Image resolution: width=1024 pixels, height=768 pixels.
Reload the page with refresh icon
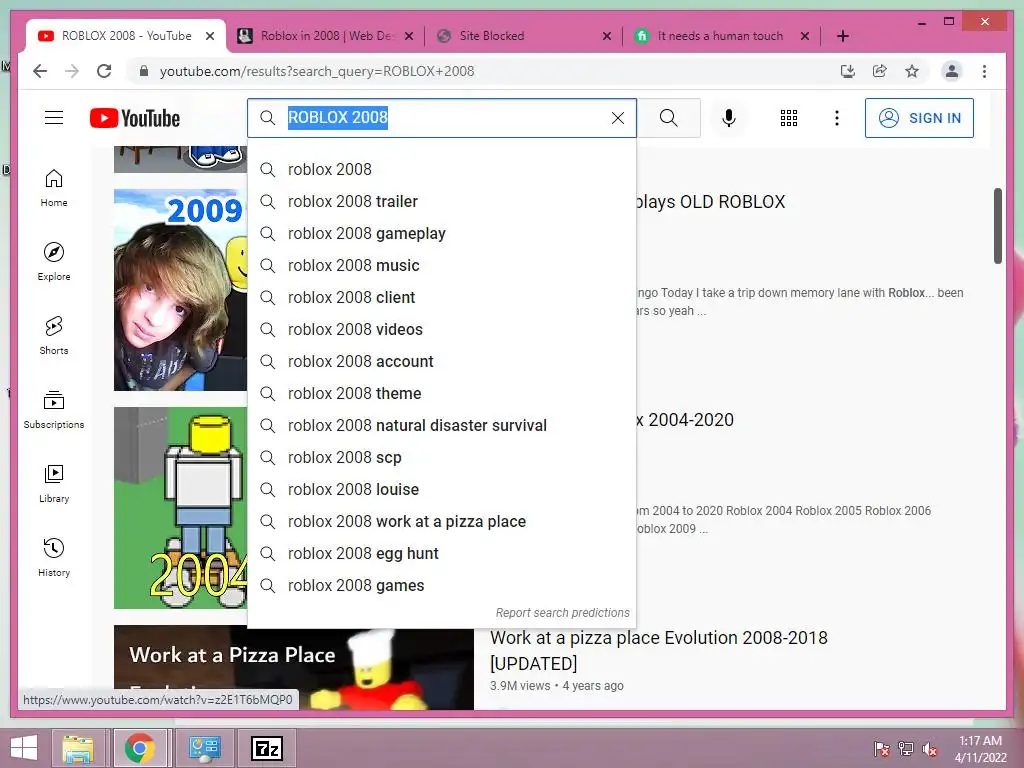point(104,71)
